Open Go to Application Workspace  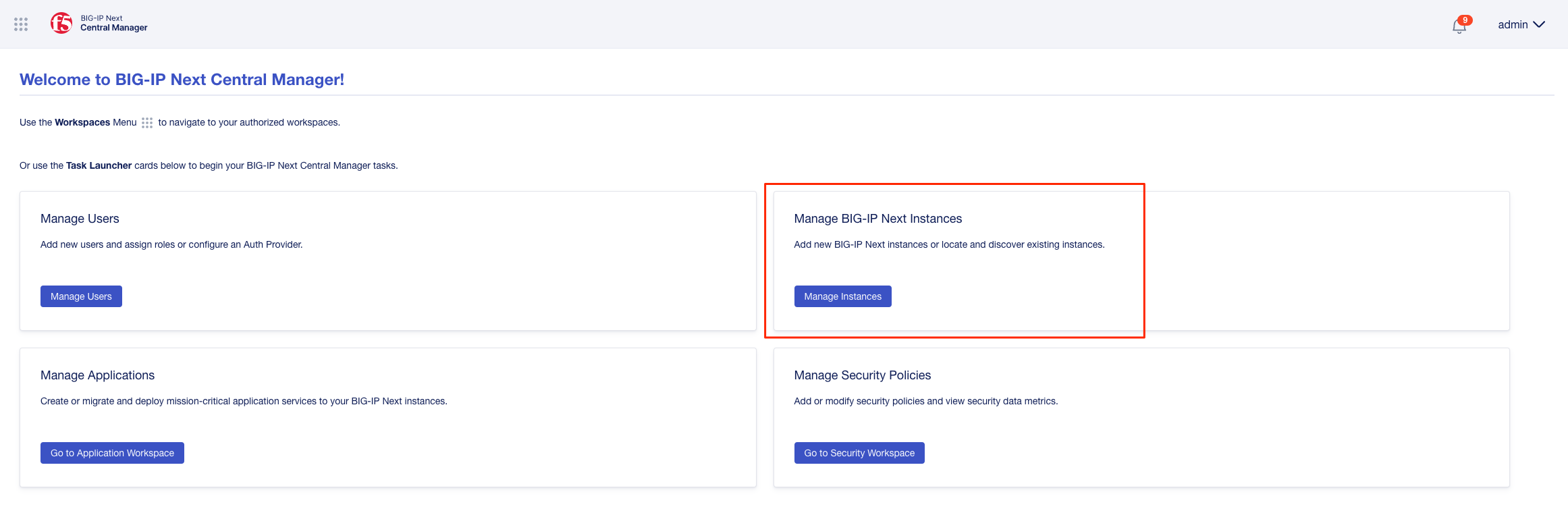tap(112, 453)
